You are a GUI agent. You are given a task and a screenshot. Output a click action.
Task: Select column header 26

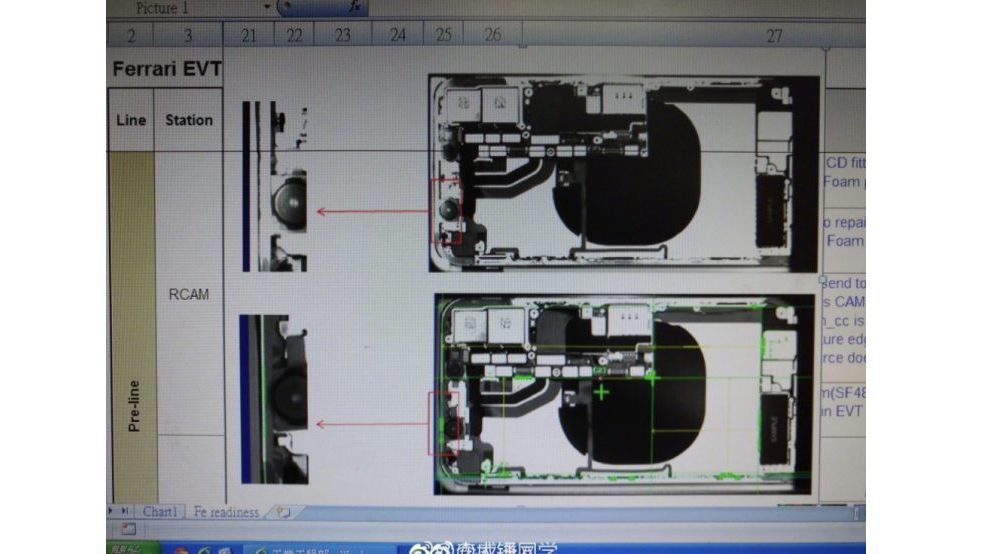tap(492, 35)
